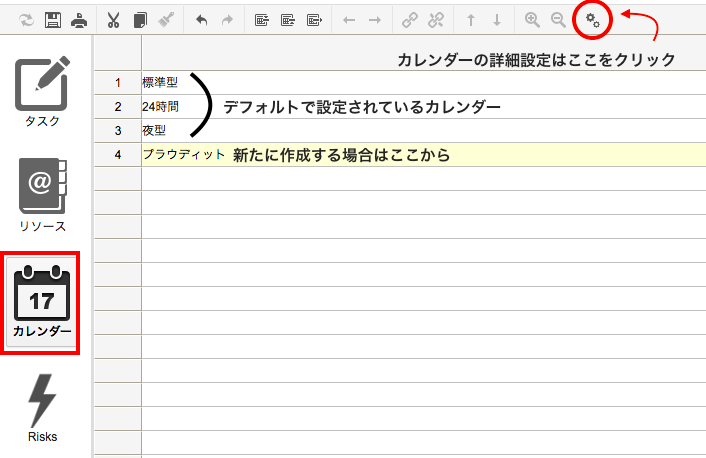Link tasks with the chain icon
Screen dimensions: 706x458
[410, 20]
